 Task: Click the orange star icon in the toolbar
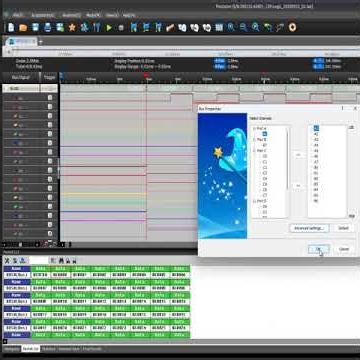click(x=72, y=27)
